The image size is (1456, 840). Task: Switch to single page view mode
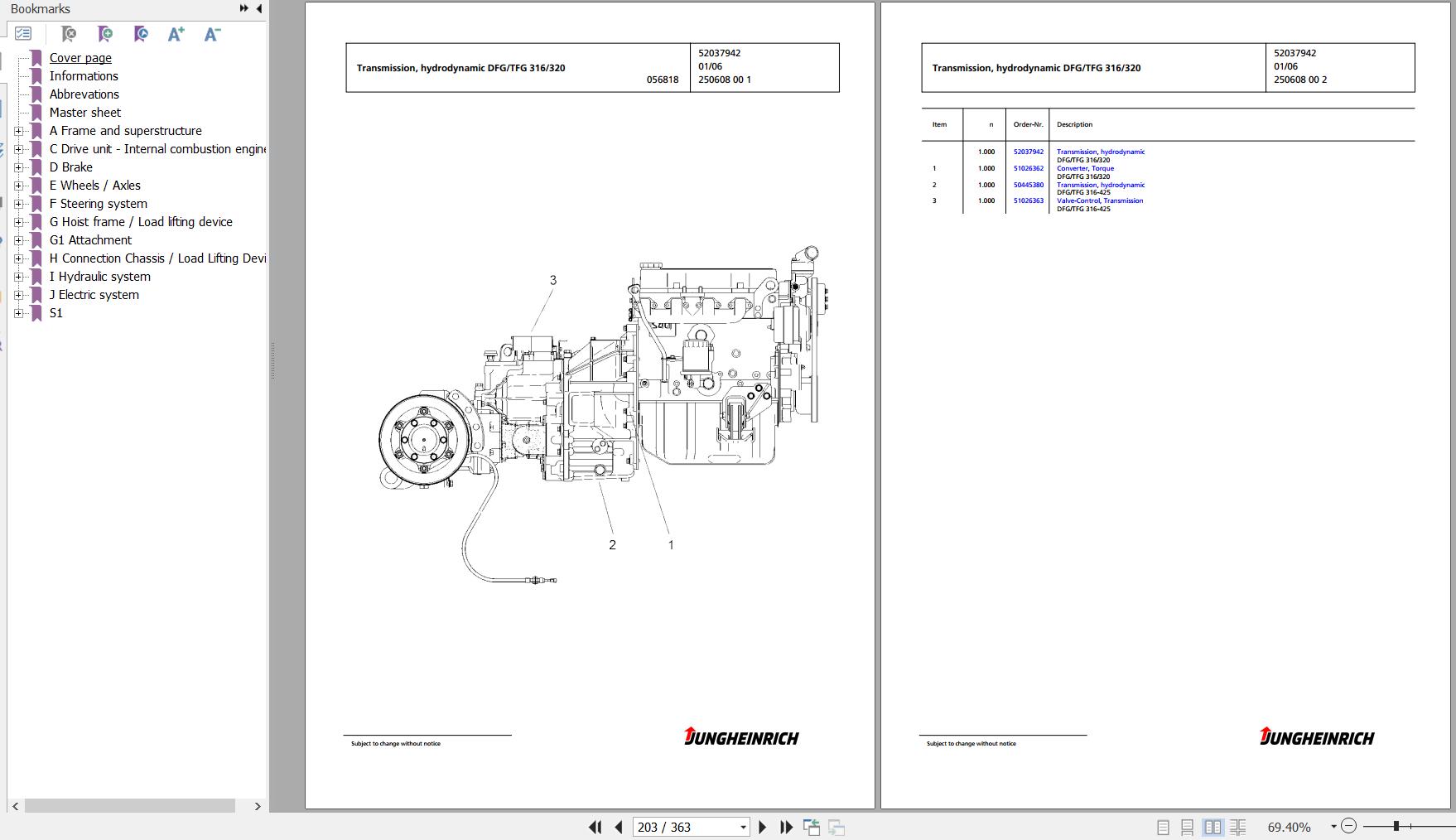1163,827
